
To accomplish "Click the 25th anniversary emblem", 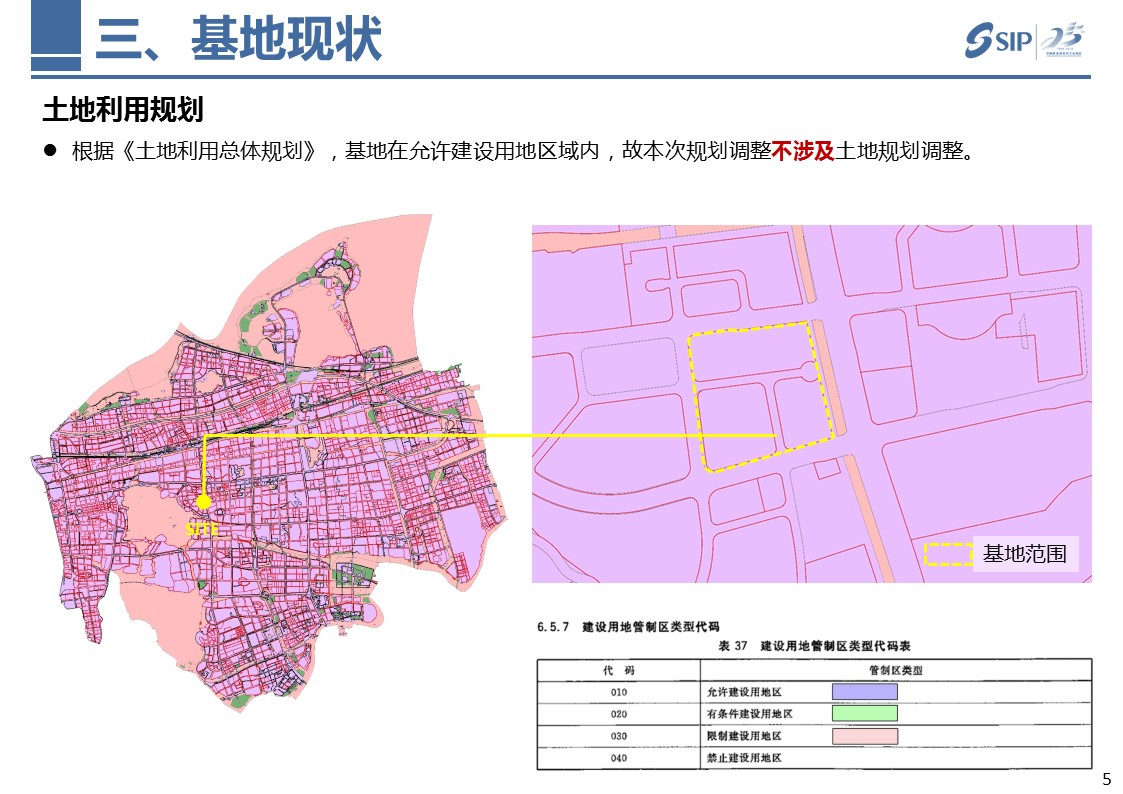I will [x=1062, y=40].
